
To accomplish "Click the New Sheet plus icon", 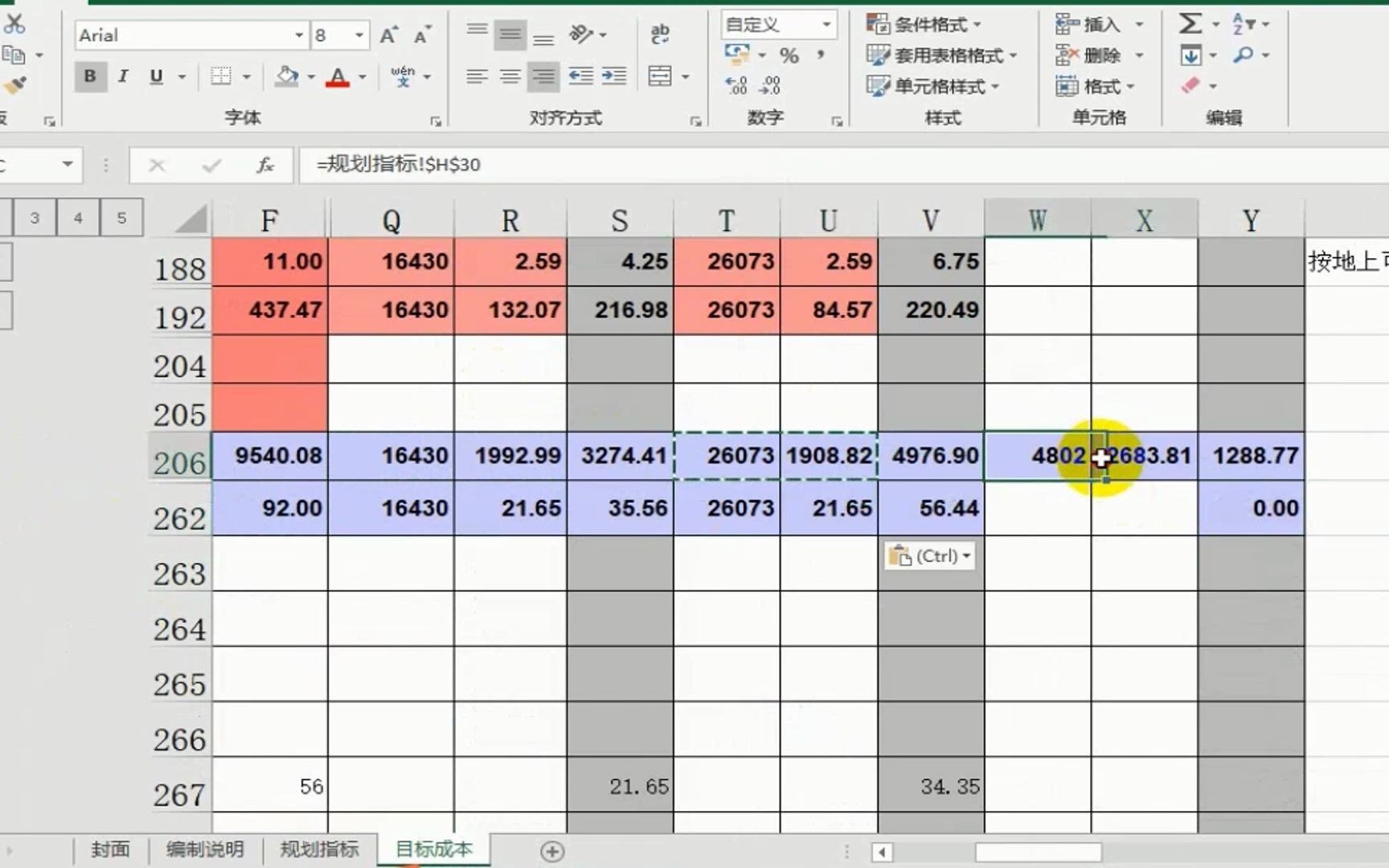I will tap(552, 851).
